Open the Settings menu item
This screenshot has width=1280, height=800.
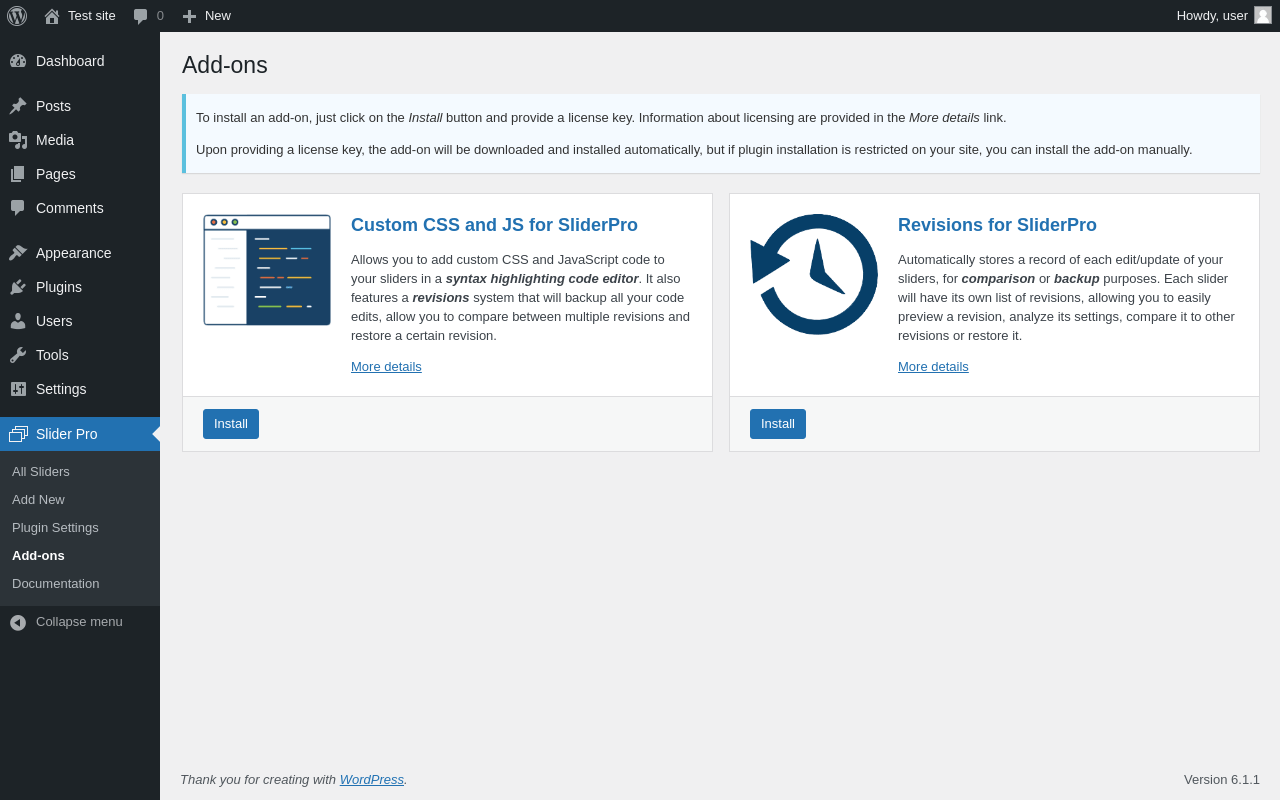[x=80, y=389]
